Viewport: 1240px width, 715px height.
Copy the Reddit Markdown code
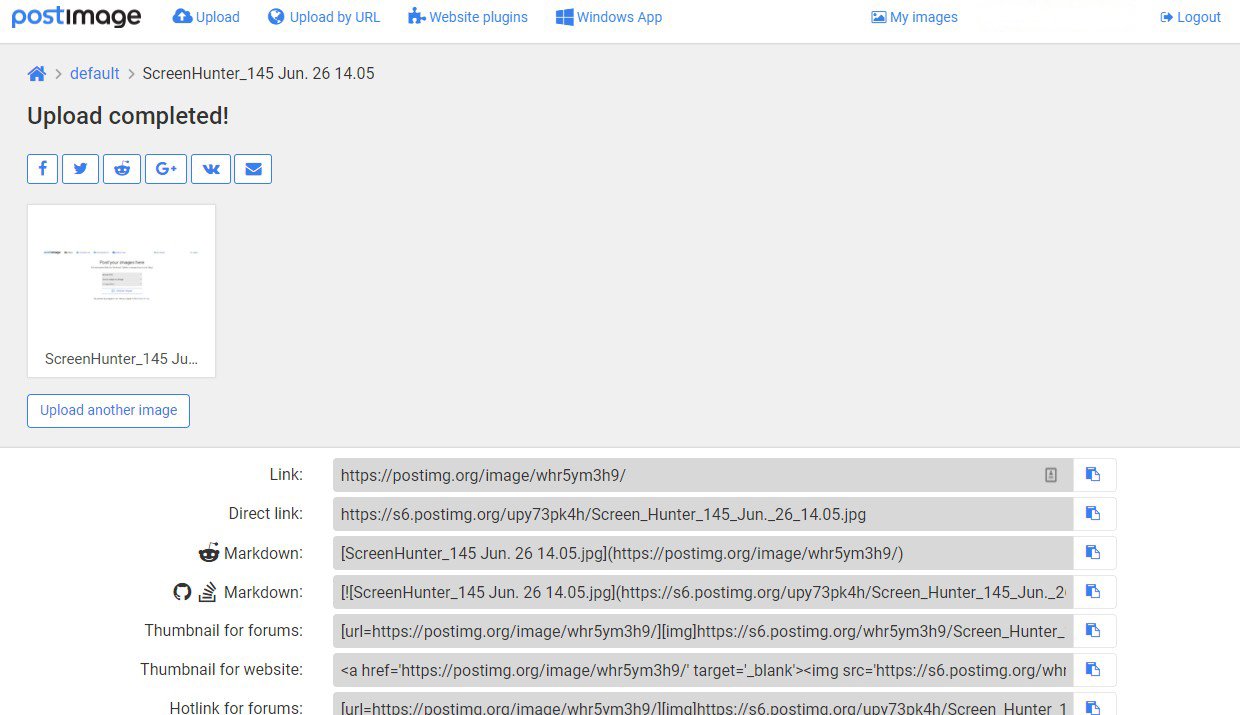(1094, 553)
